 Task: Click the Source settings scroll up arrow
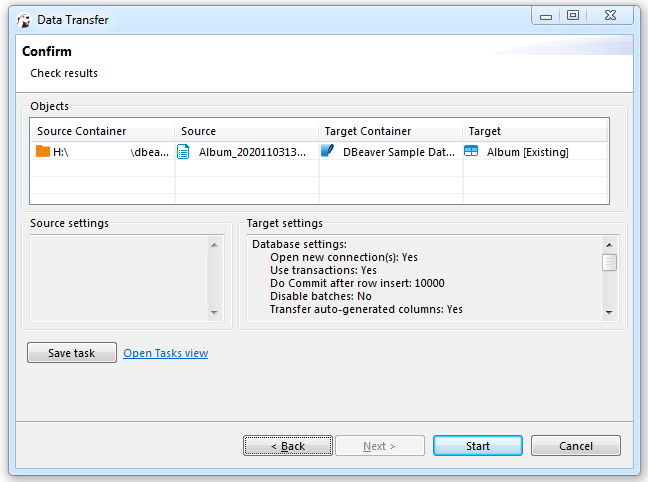[214, 245]
